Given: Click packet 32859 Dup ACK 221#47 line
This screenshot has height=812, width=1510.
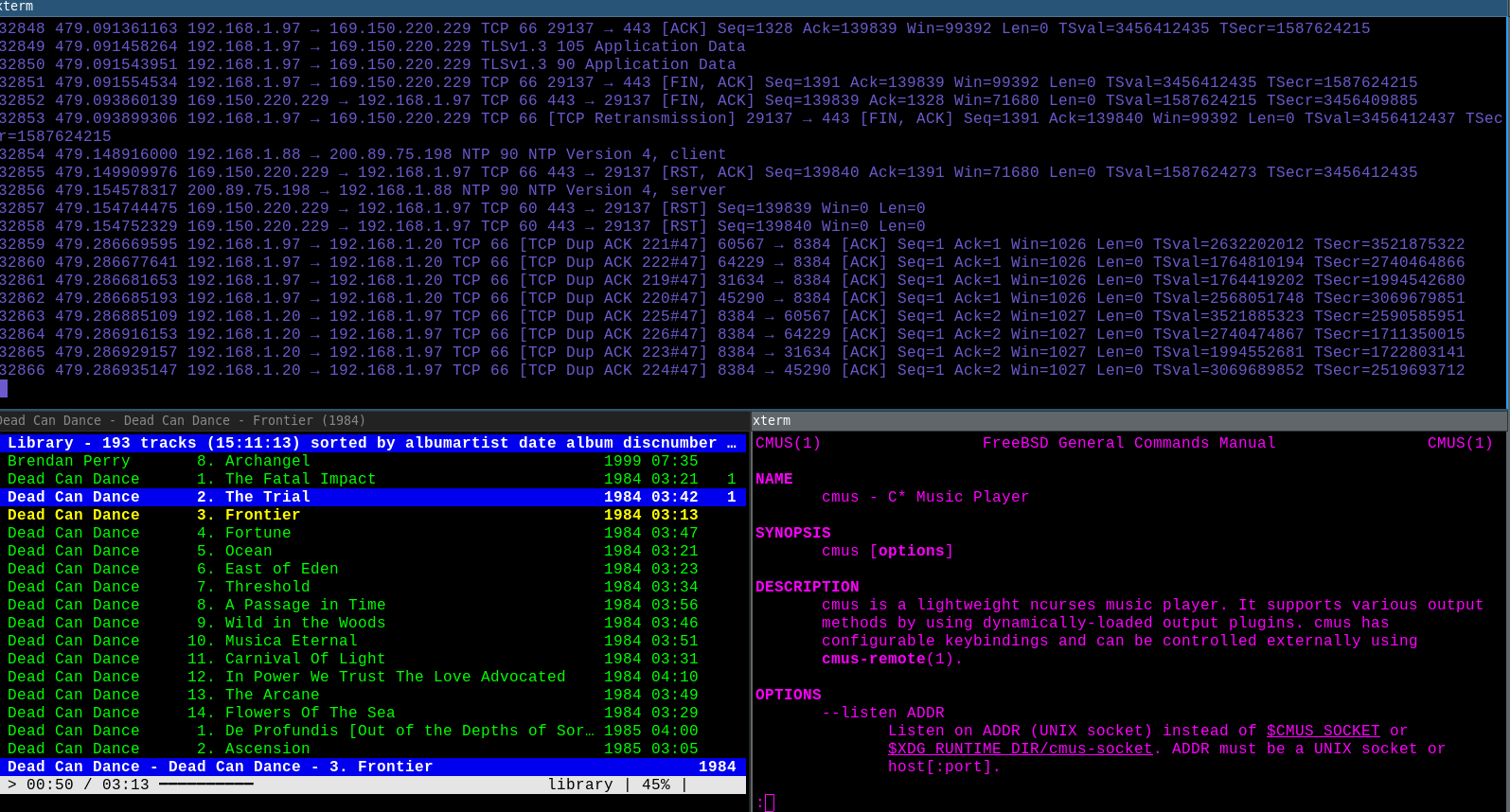Looking at the screenshot, I should tap(733, 244).
